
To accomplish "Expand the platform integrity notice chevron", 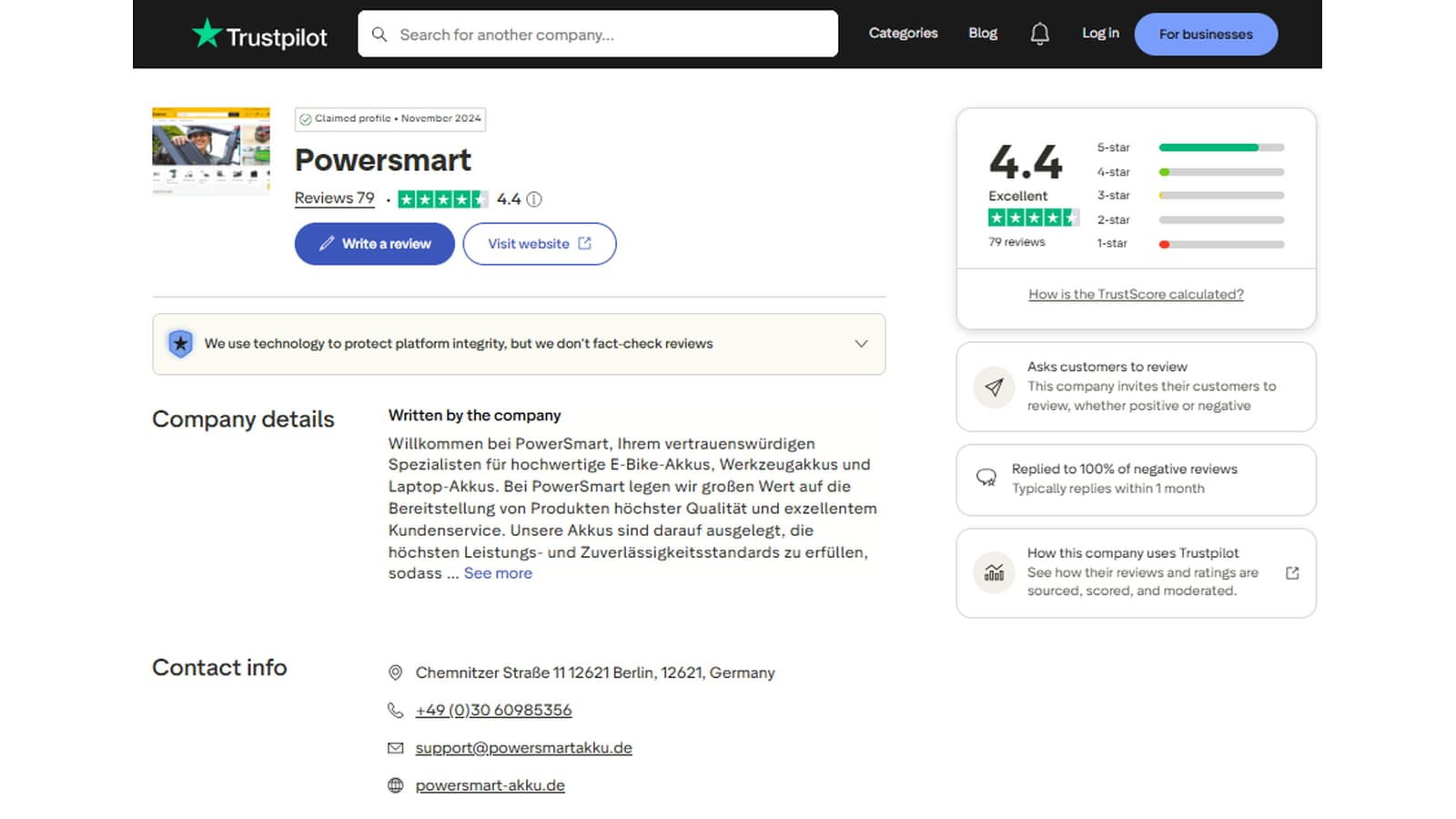I will [861, 344].
